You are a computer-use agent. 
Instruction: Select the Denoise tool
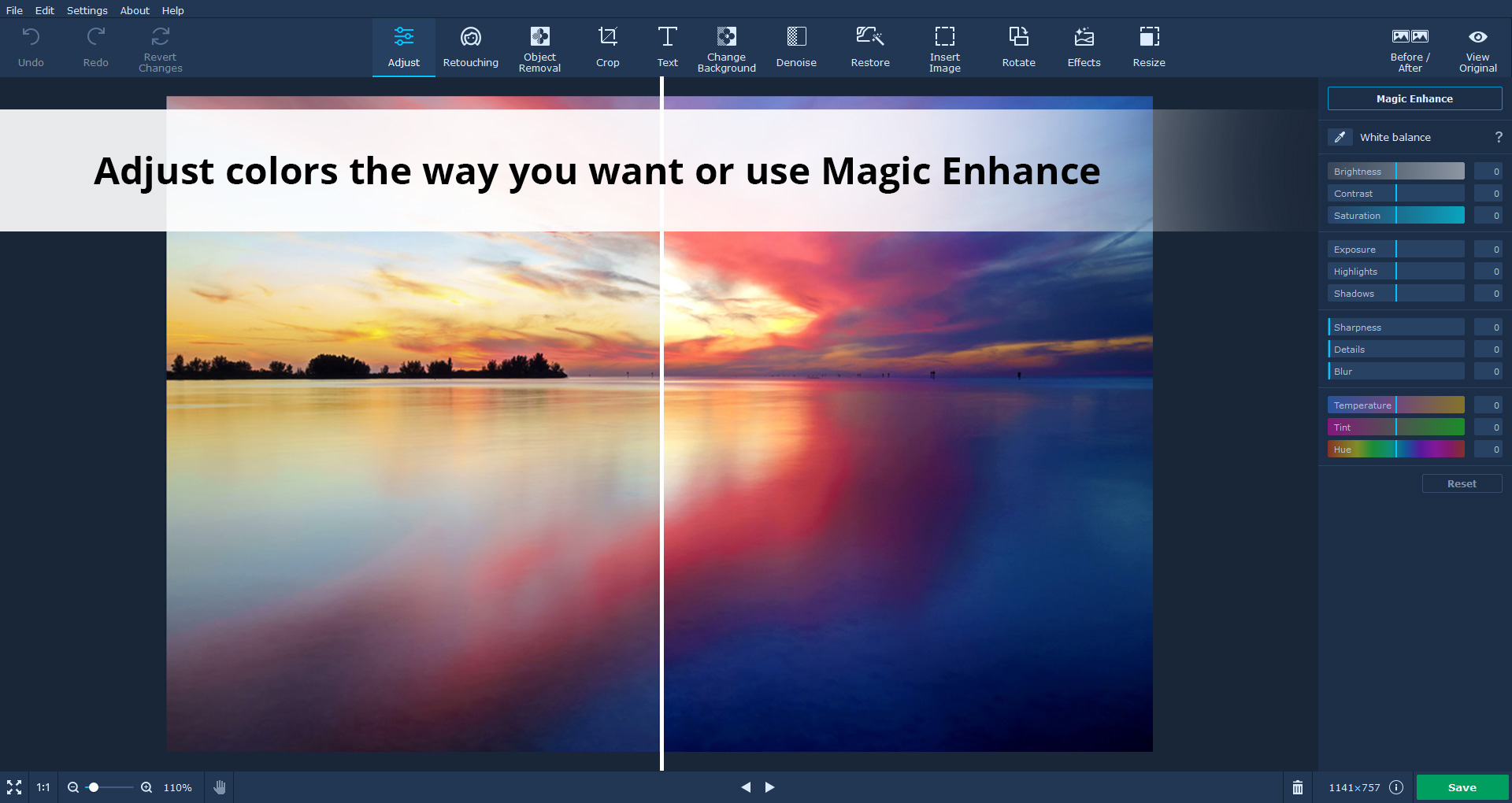tap(796, 47)
